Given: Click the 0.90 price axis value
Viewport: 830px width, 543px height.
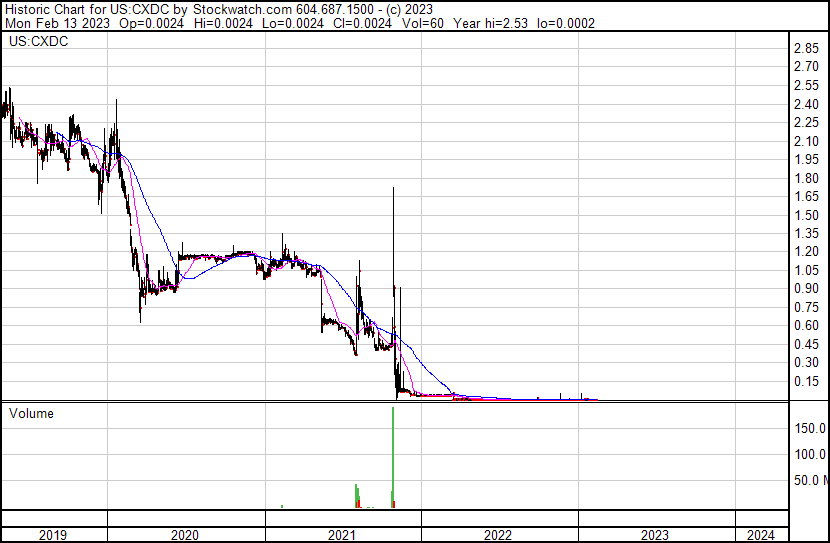Looking at the screenshot, I should (807, 288).
